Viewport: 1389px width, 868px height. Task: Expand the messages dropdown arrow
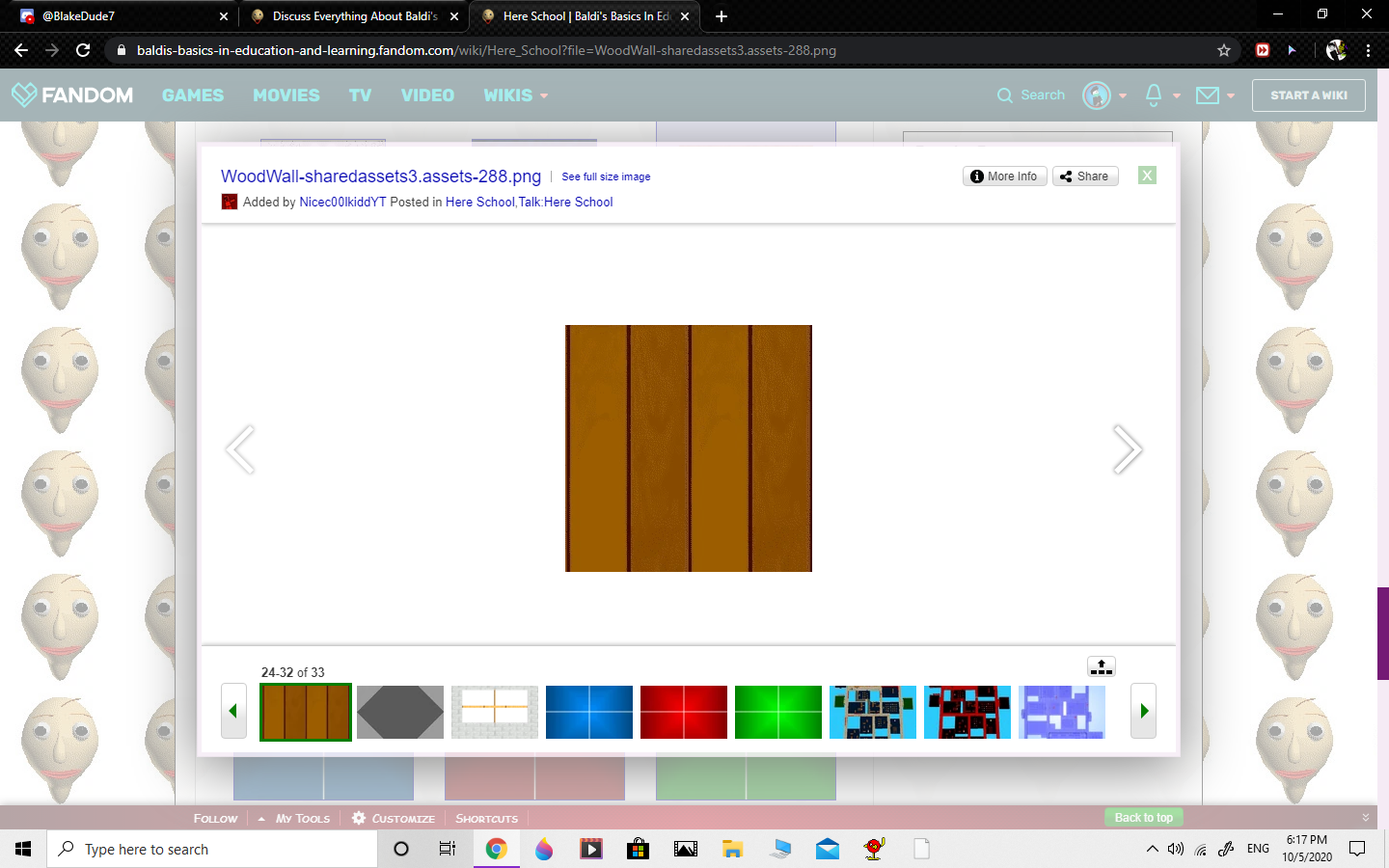tap(1231, 96)
